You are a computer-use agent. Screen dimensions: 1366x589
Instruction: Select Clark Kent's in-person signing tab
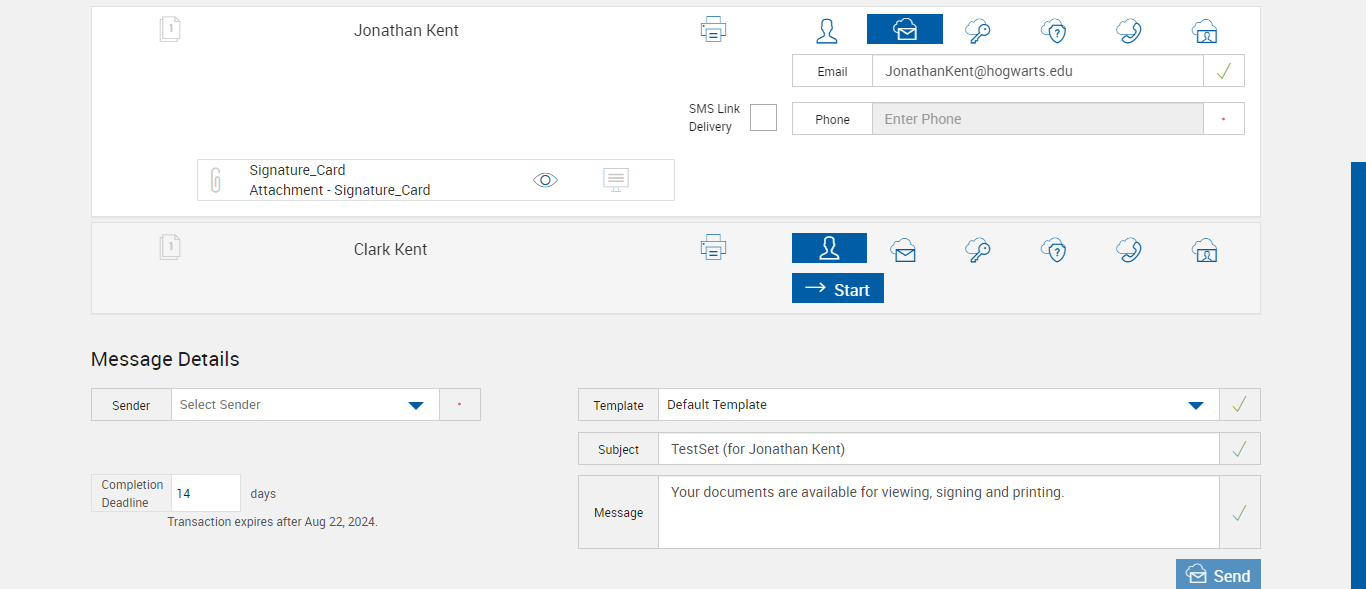(x=829, y=248)
